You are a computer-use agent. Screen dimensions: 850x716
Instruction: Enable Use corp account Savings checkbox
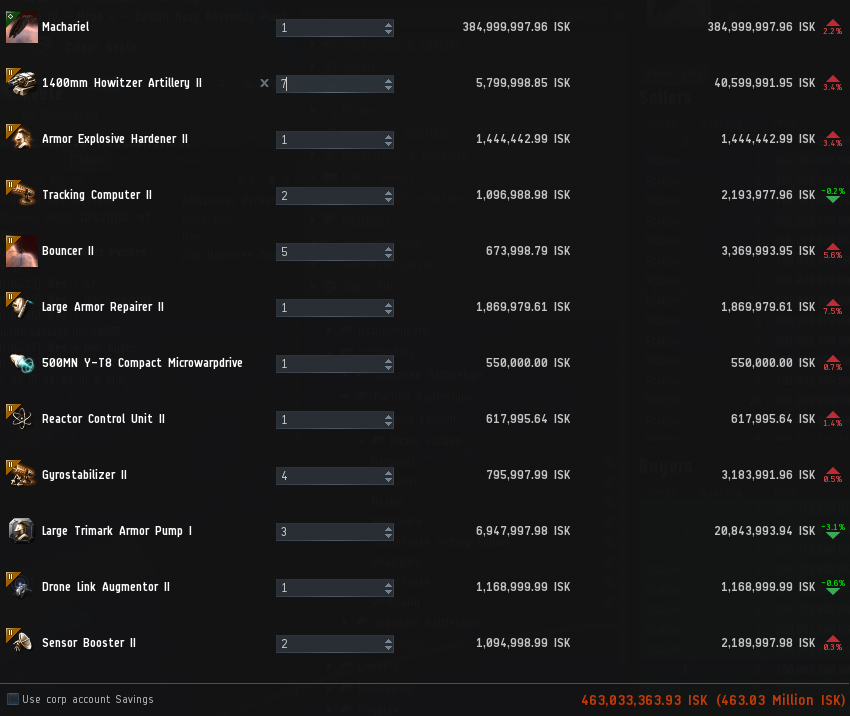coord(12,699)
